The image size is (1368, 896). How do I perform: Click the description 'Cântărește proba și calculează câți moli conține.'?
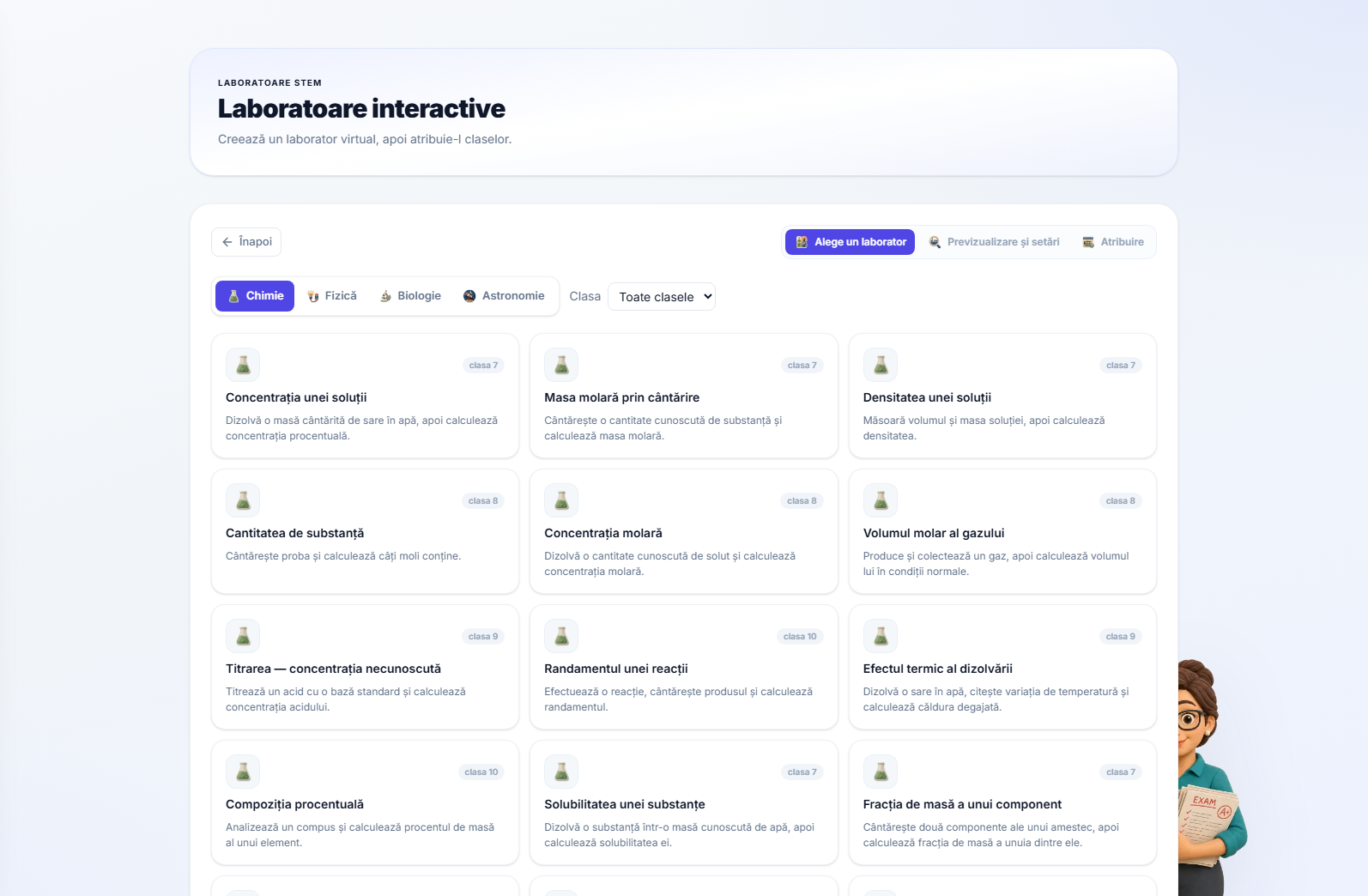click(x=343, y=556)
